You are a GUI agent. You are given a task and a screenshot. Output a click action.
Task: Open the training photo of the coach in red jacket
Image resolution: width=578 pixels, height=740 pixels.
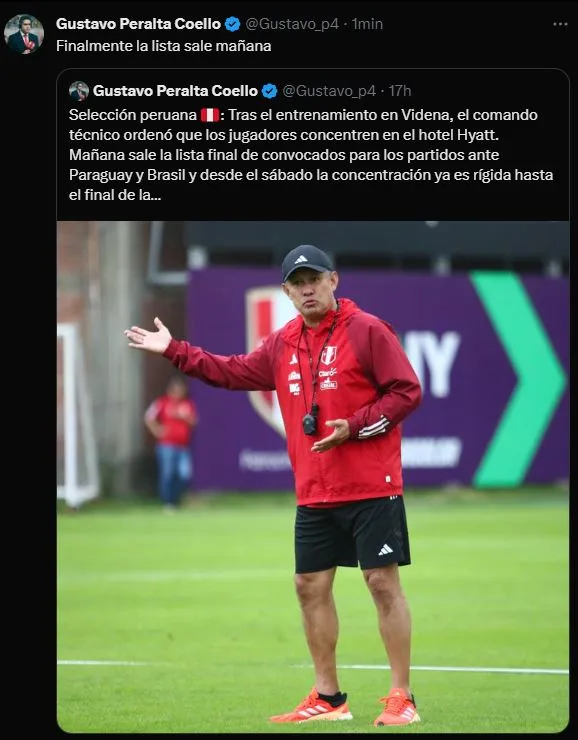[x=313, y=477]
